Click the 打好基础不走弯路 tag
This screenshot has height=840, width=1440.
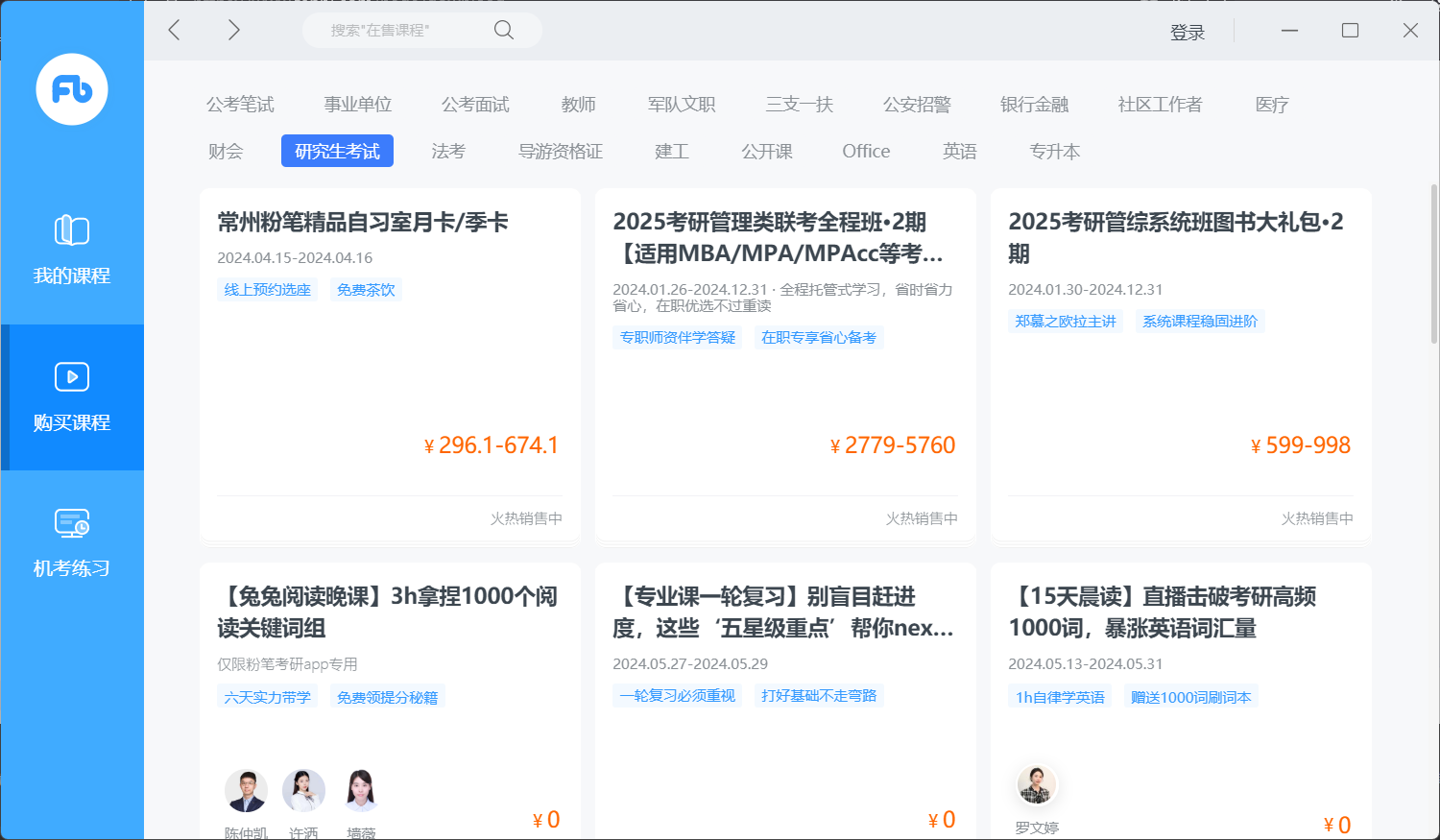coord(819,696)
